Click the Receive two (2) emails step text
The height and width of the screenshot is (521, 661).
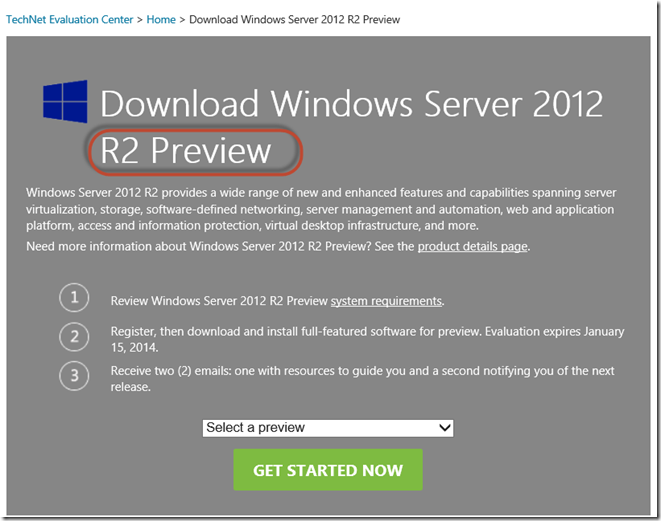click(363, 379)
